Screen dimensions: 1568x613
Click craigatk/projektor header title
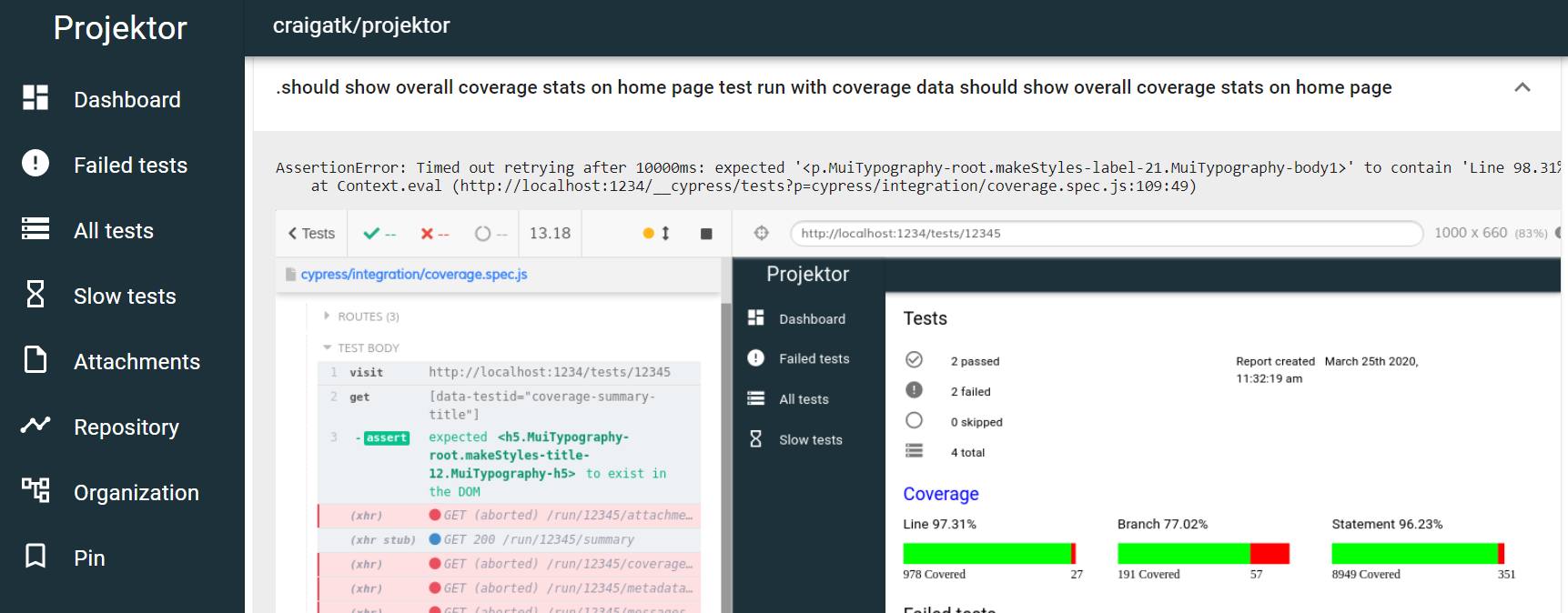pos(361,25)
